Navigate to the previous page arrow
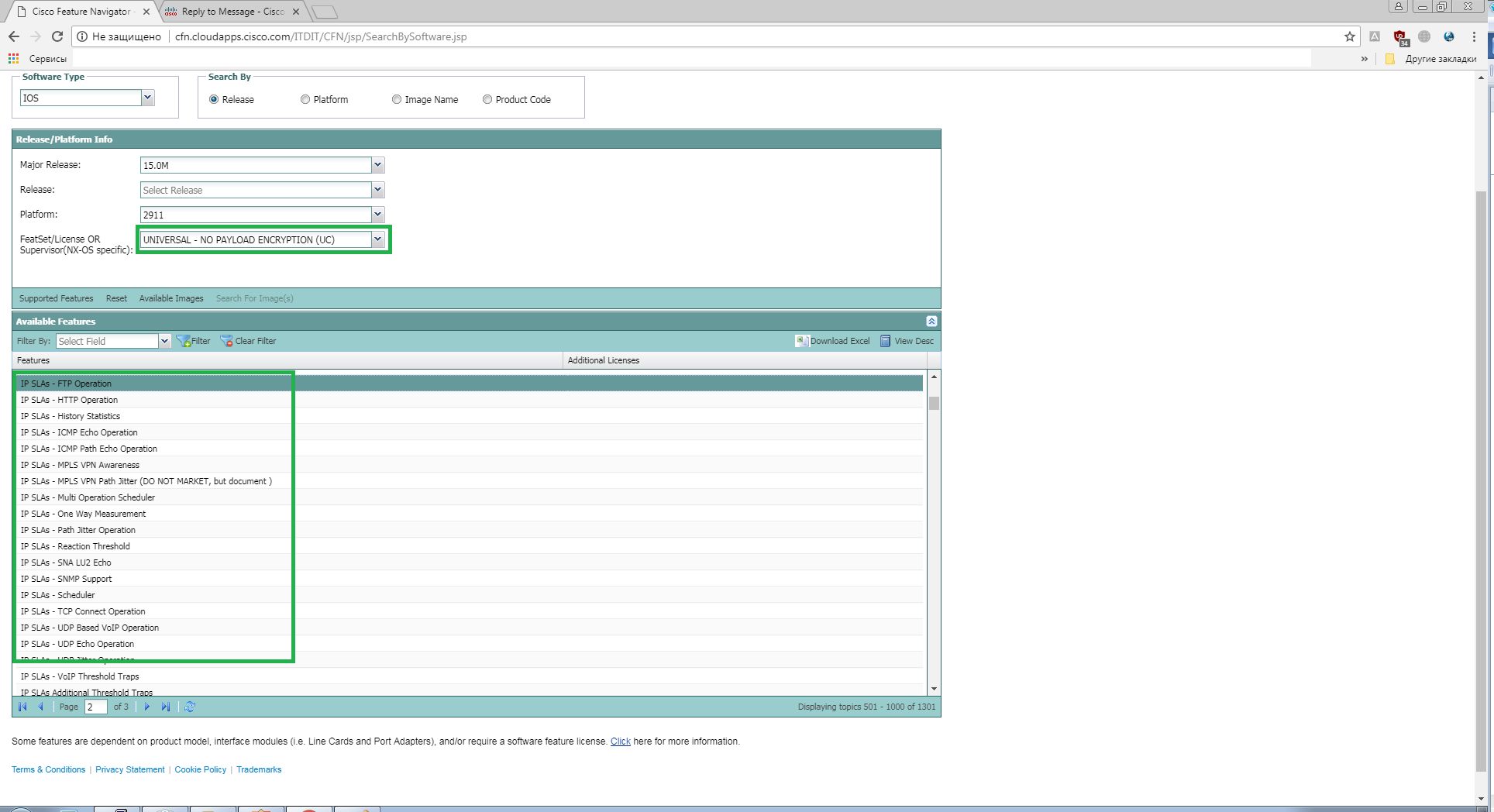1494x812 pixels. [x=40, y=707]
